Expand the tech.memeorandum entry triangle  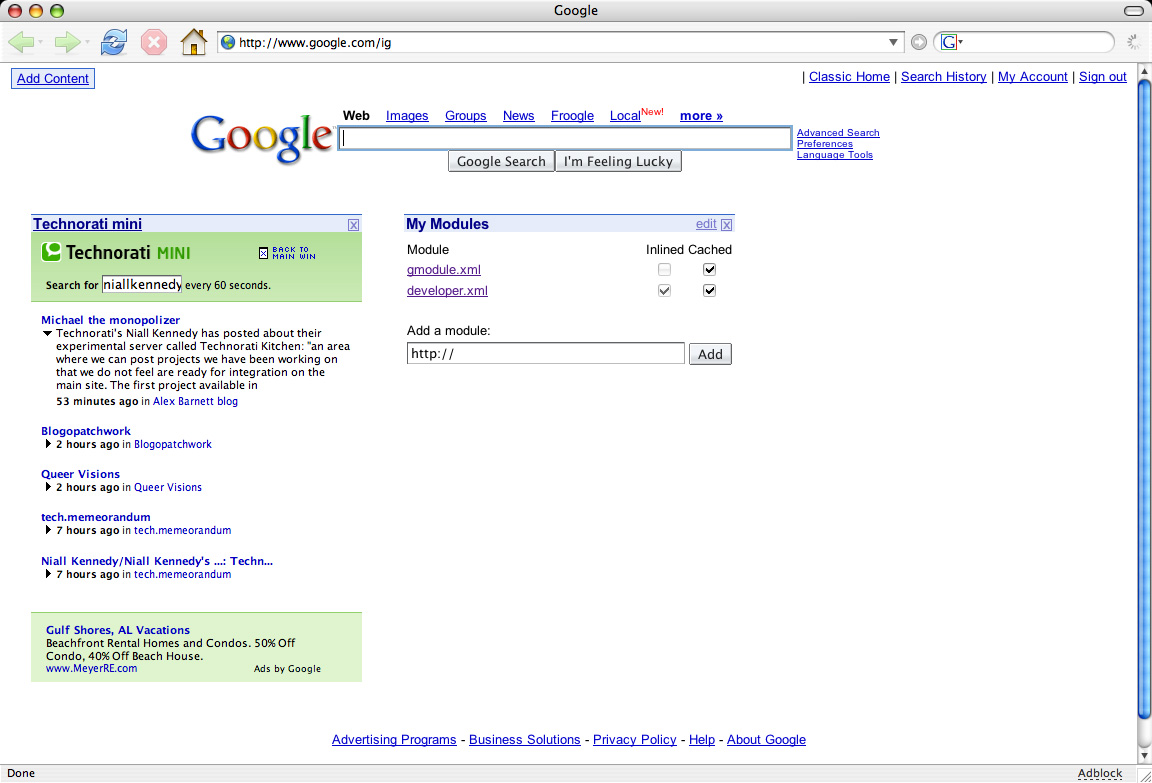pos(48,530)
